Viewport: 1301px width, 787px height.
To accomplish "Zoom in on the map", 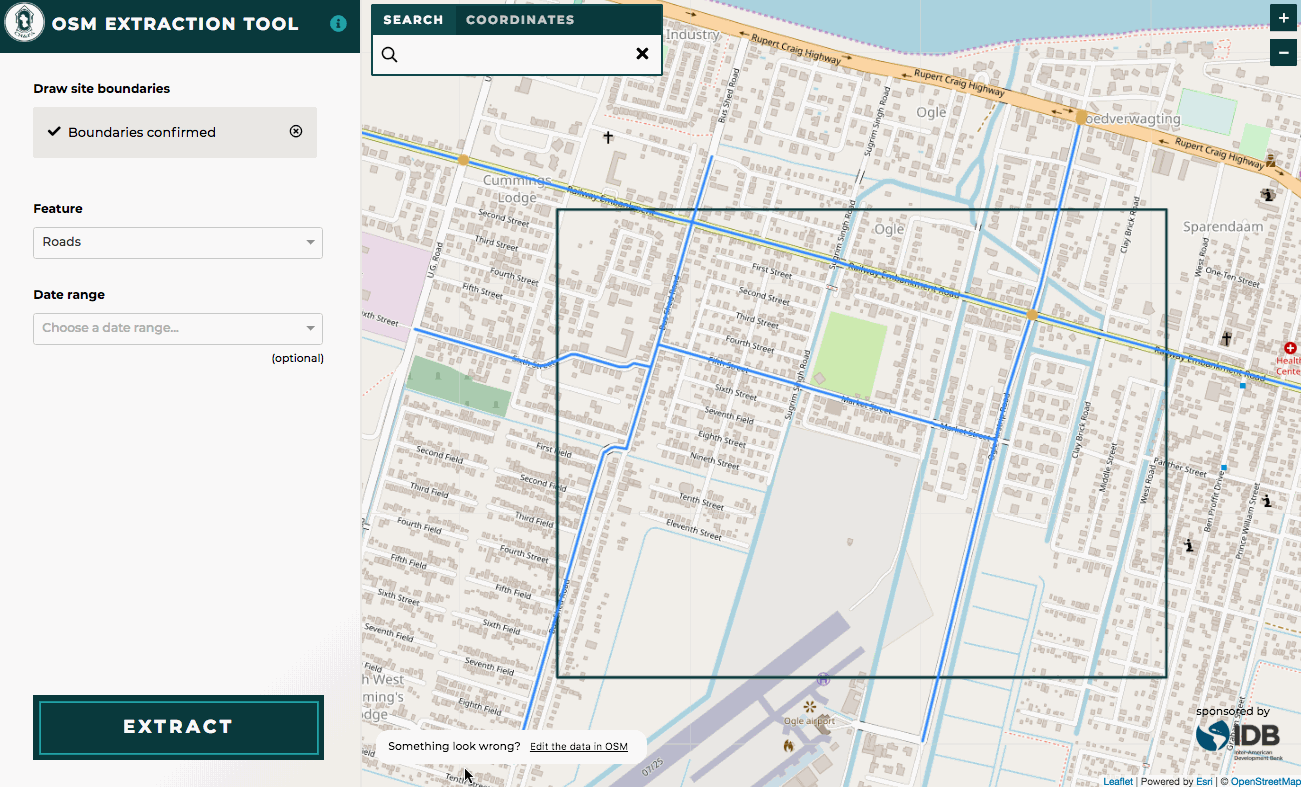I will 1283,18.
